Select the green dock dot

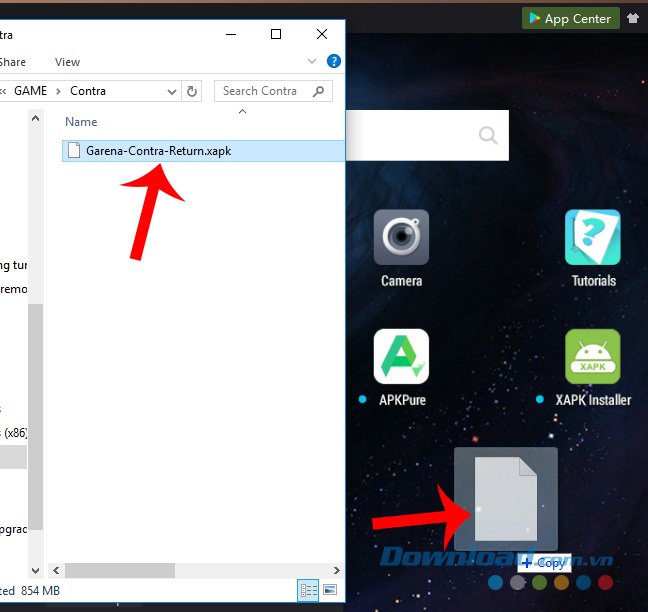click(x=539, y=582)
